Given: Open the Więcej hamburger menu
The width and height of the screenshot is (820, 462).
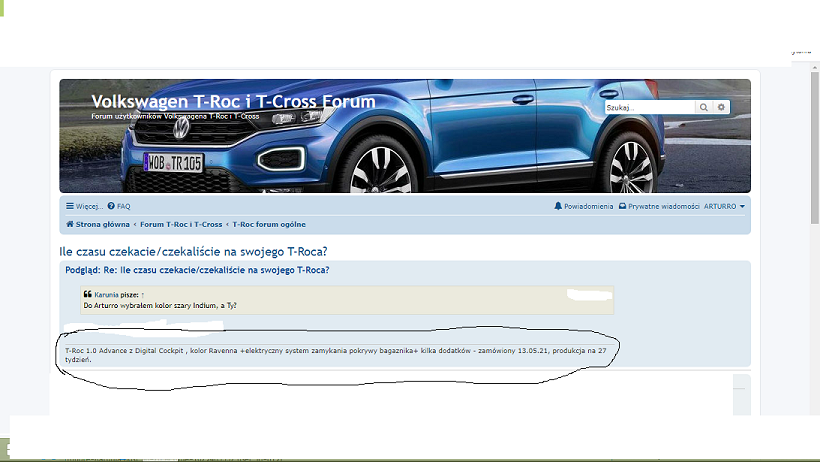Looking at the screenshot, I should [84, 206].
